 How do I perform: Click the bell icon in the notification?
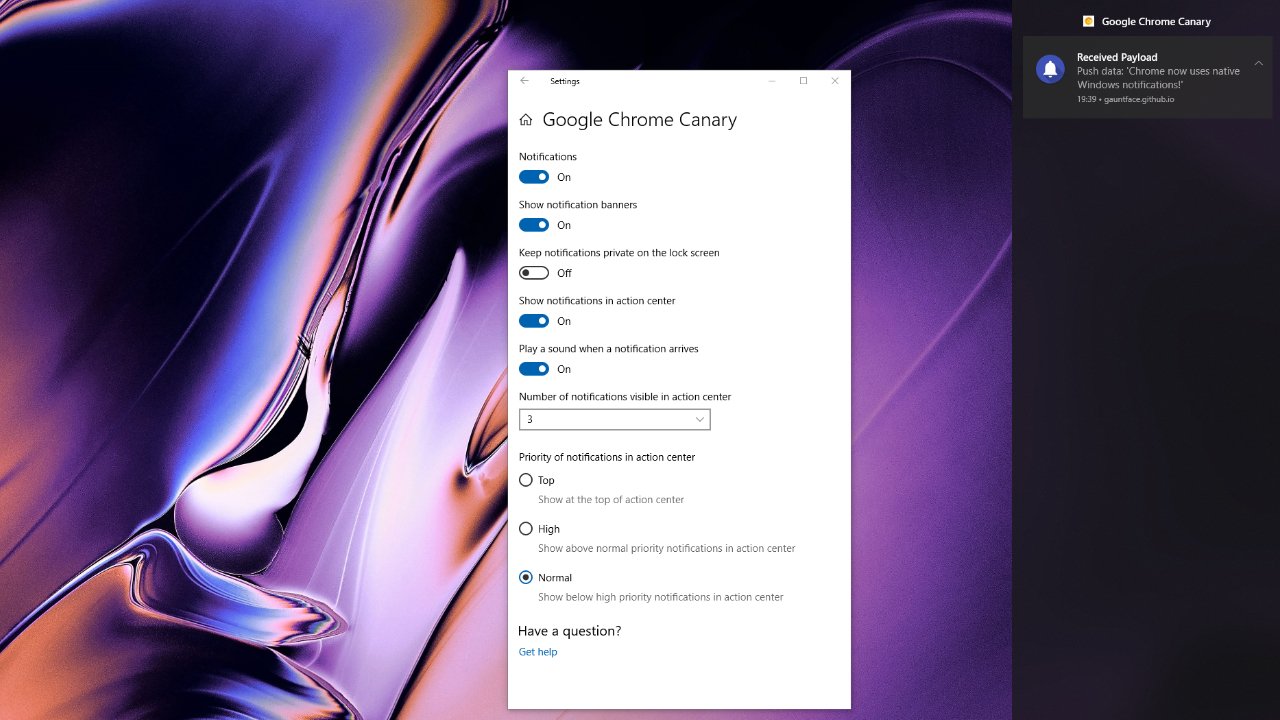pos(1050,69)
